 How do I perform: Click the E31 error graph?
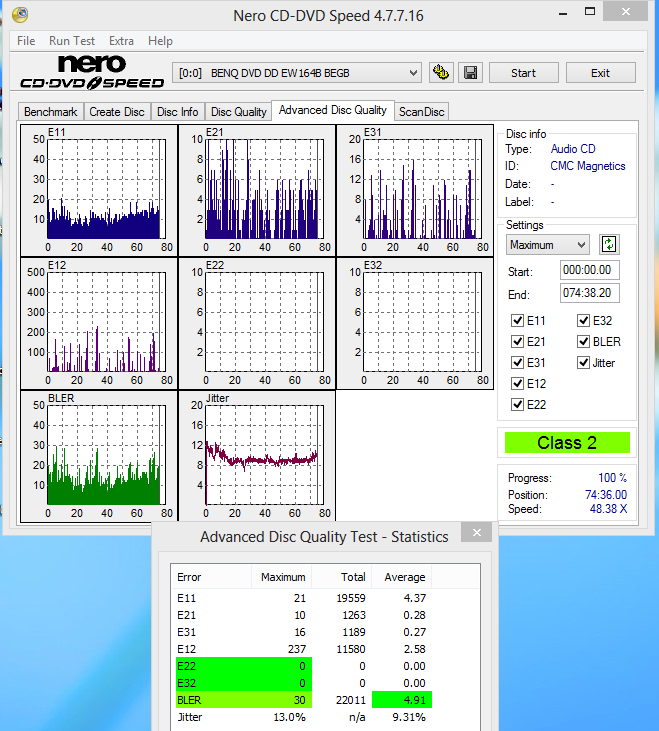pos(415,190)
